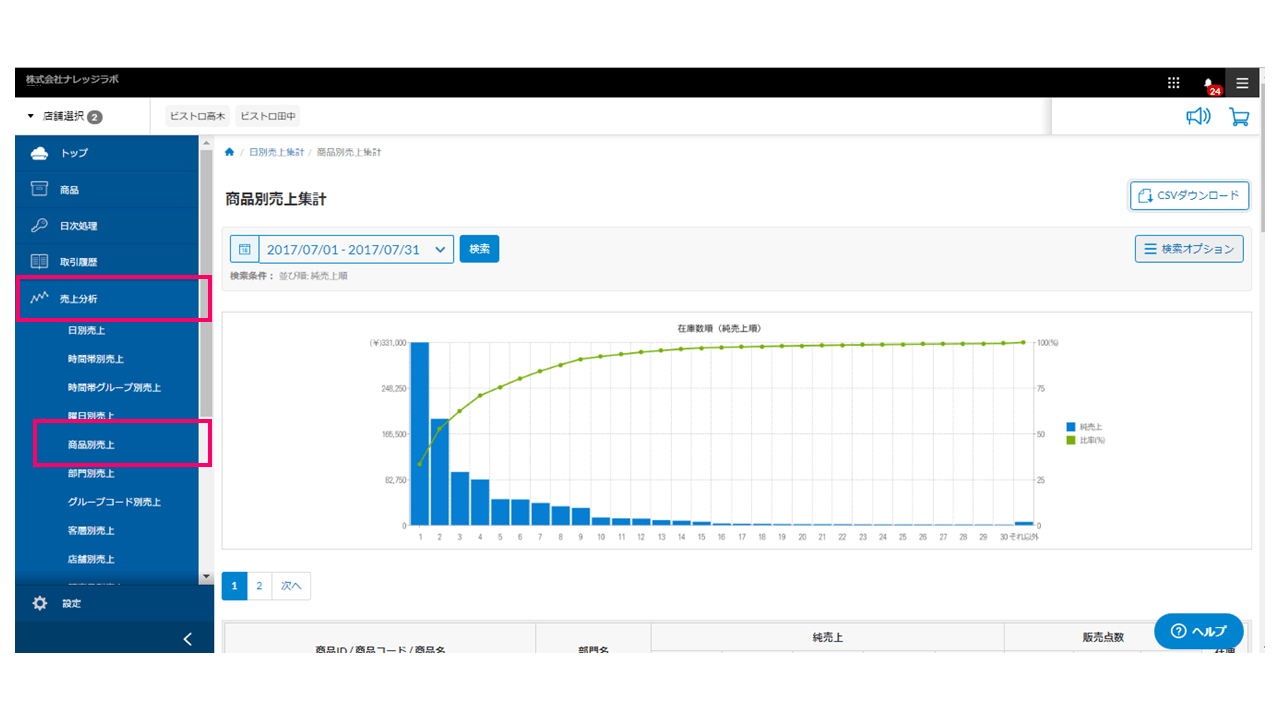Open the 商品 menu item
1280x720 pixels.
[x=107, y=189]
